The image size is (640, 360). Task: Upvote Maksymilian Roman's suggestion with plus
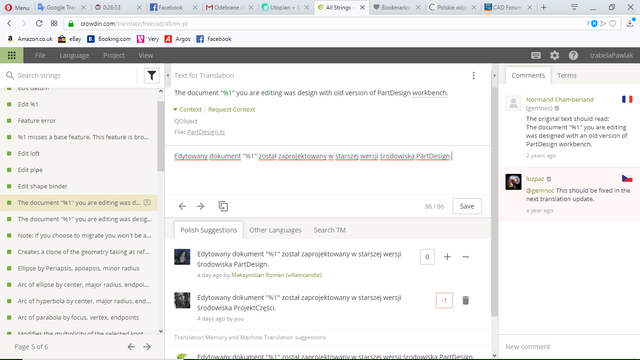click(447, 257)
